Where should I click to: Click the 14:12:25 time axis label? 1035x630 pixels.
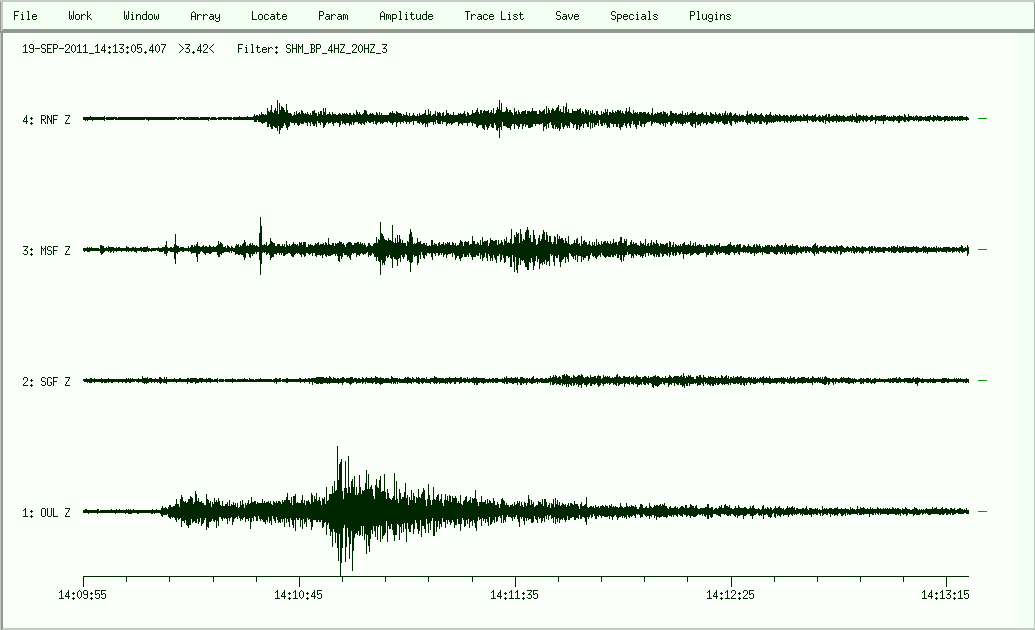pyautogui.click(x=731, y=594)
